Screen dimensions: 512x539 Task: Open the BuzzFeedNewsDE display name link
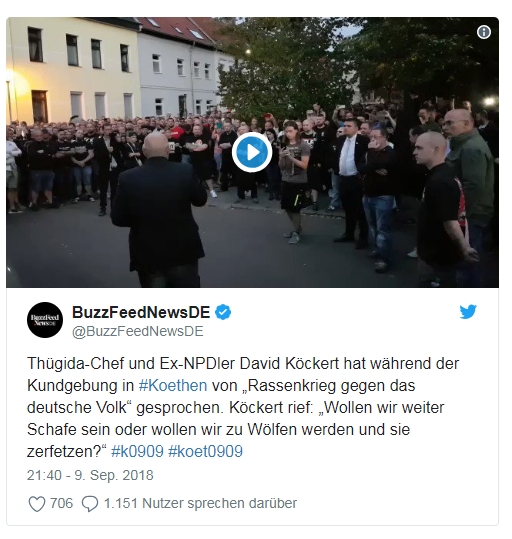[x=141, y=312]
